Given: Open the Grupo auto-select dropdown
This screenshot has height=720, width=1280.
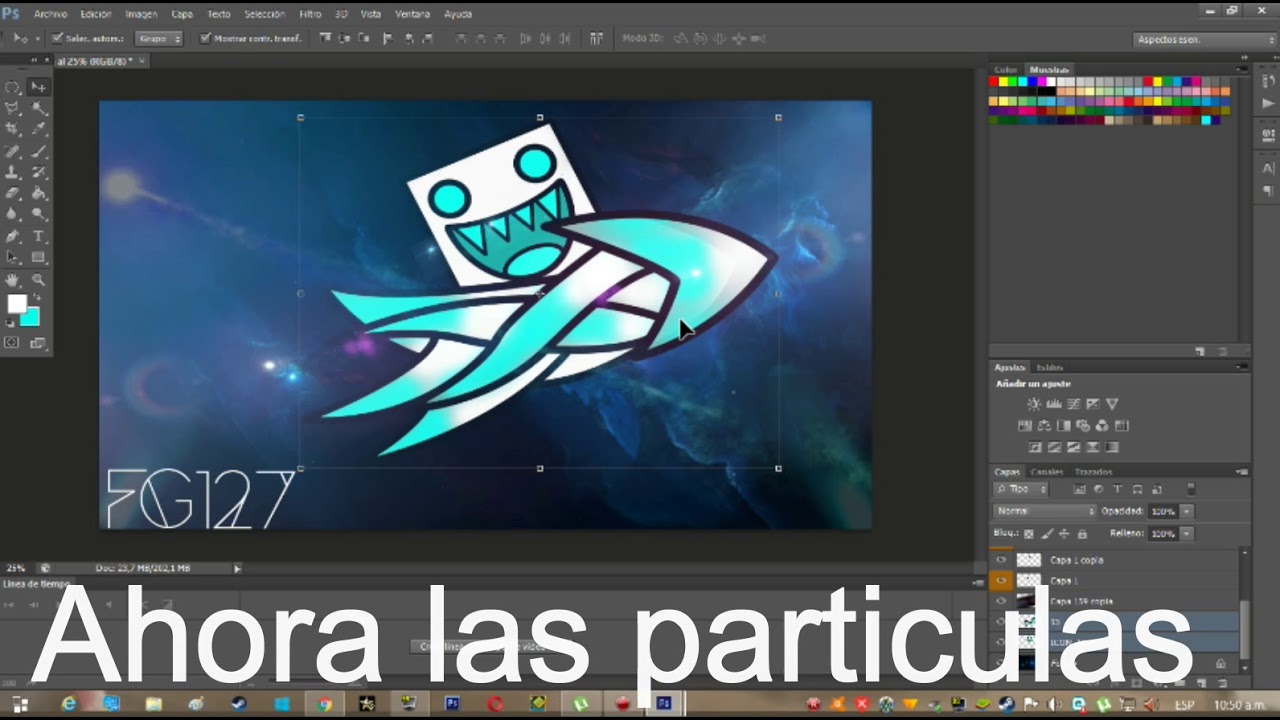Looking at the screenshot, I should pyautogui.click(x=159, y=39).
